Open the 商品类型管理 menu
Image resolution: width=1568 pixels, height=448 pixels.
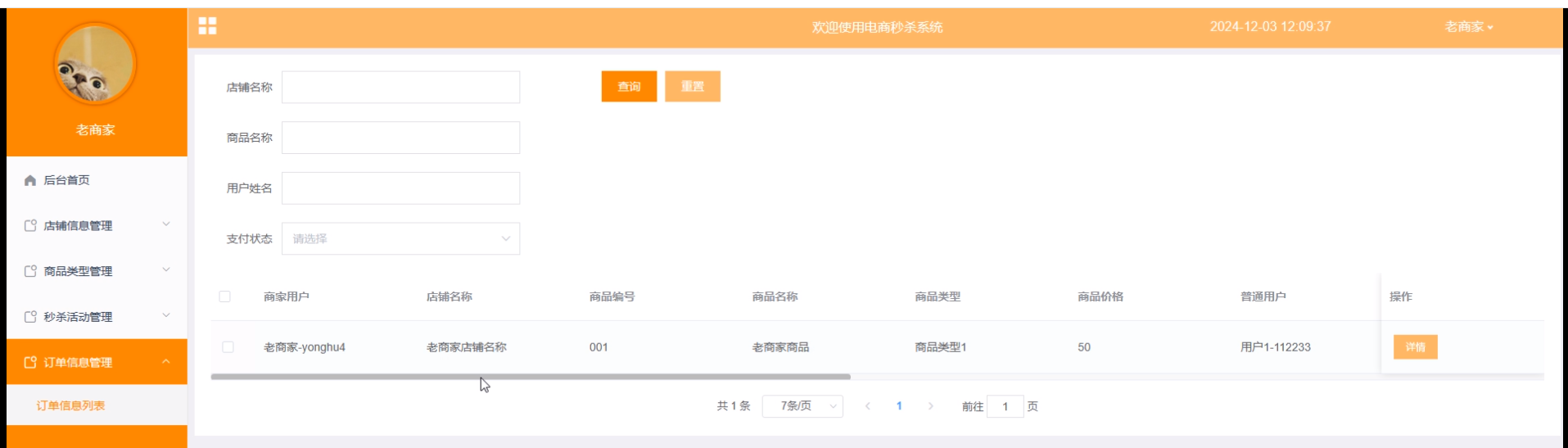pyautogui.click(x=97, y=271)
